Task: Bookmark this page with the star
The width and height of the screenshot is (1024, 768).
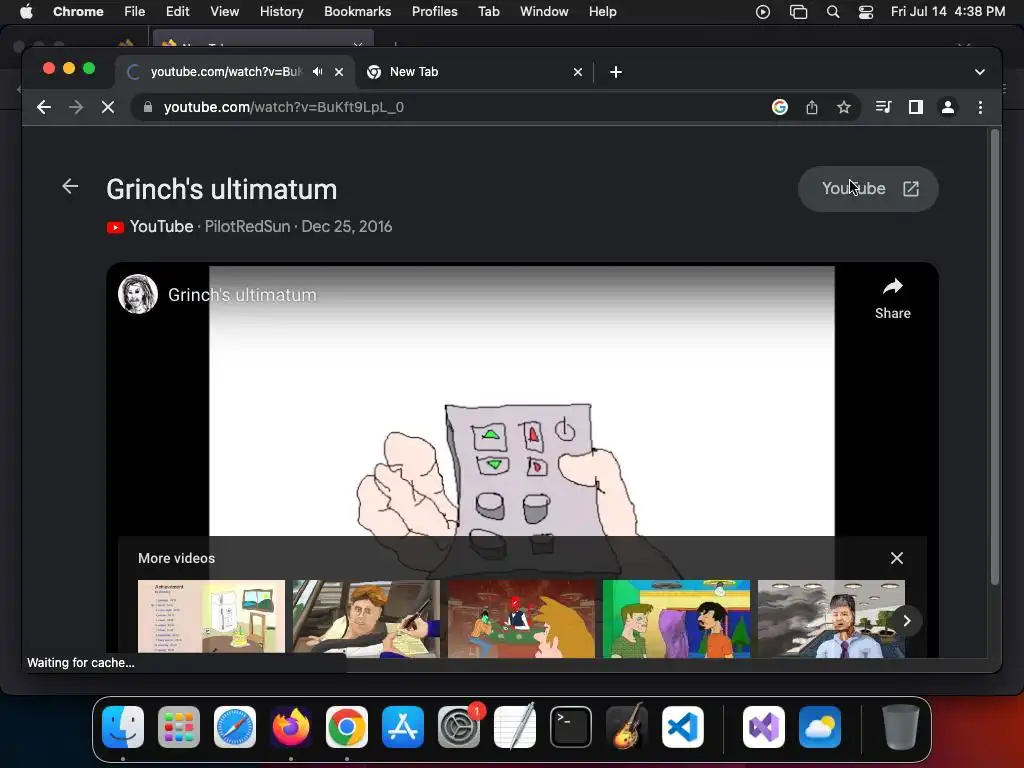Action: pos(844,107)
